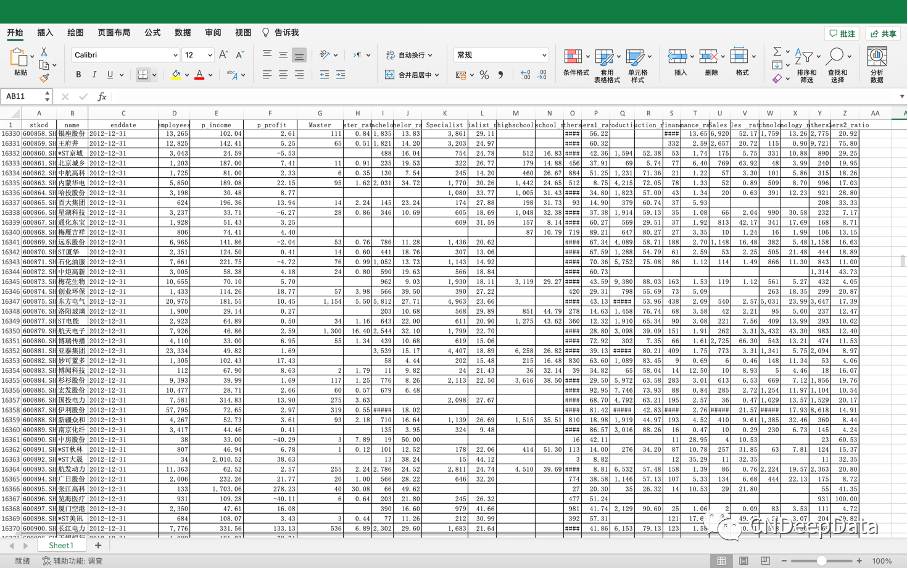The width and height of the screenshot is (908, 568).
Task: Open the 开始 Home ribbon tab
Action: [15, 32]
